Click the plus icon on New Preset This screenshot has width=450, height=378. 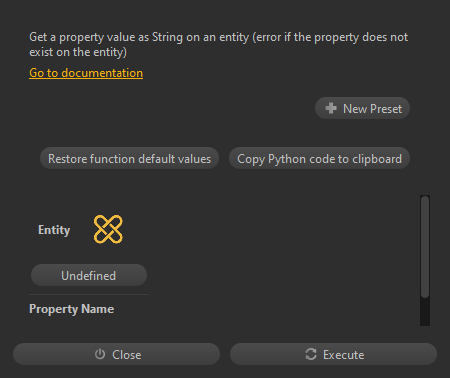click(331, 108)
